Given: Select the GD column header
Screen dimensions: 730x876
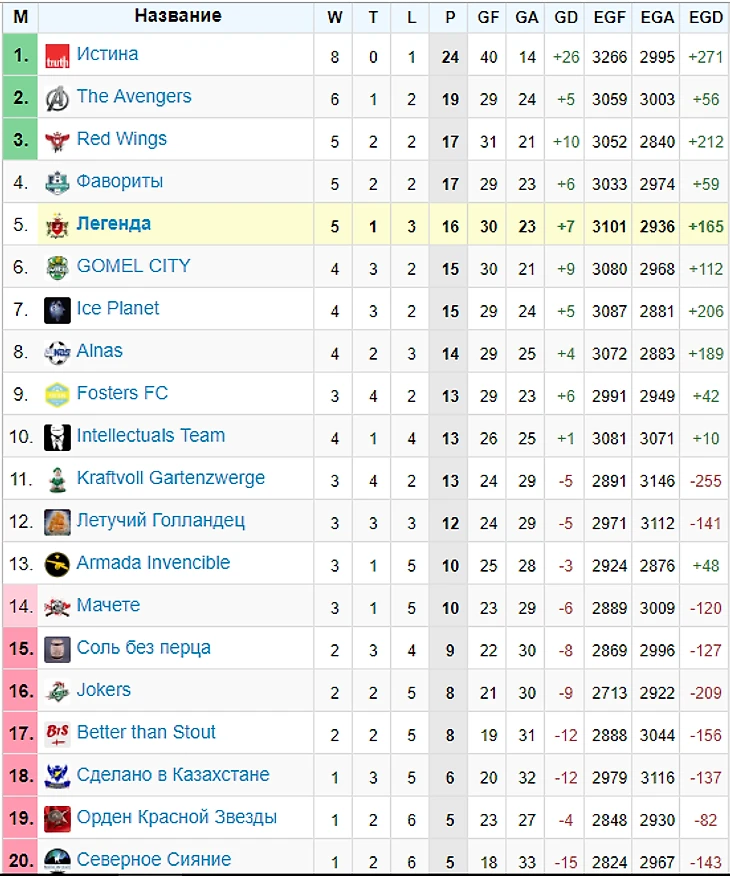Looking at the screenshot, I should [x=565, y=17].
